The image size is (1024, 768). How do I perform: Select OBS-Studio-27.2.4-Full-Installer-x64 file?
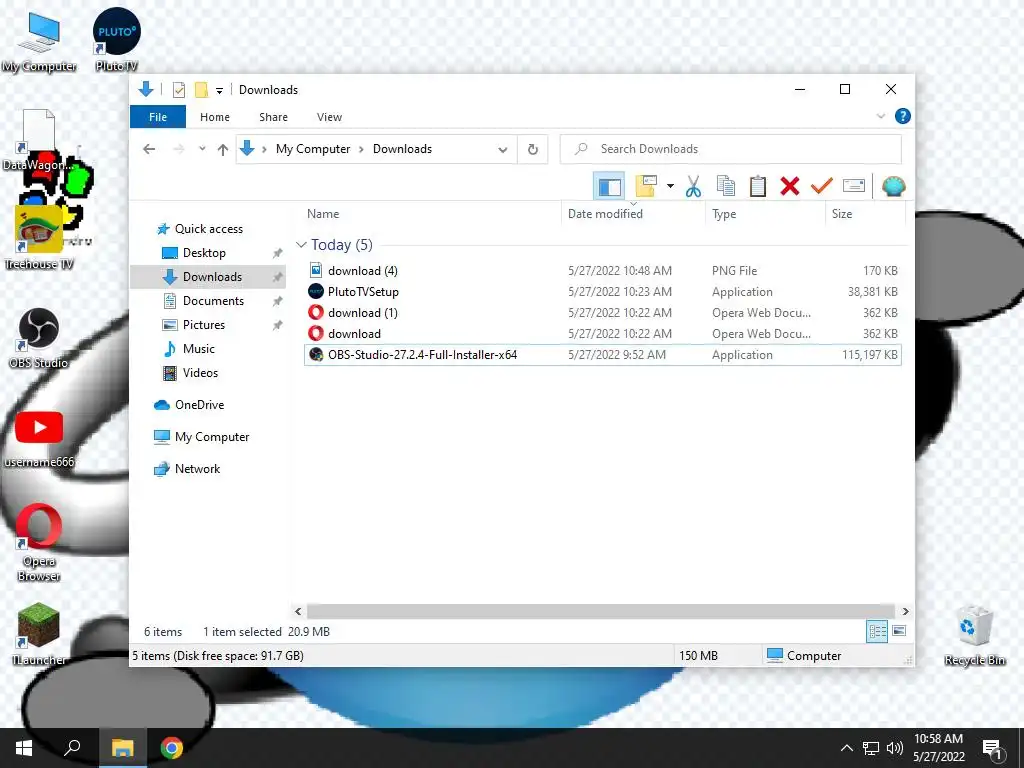(602, 355)
